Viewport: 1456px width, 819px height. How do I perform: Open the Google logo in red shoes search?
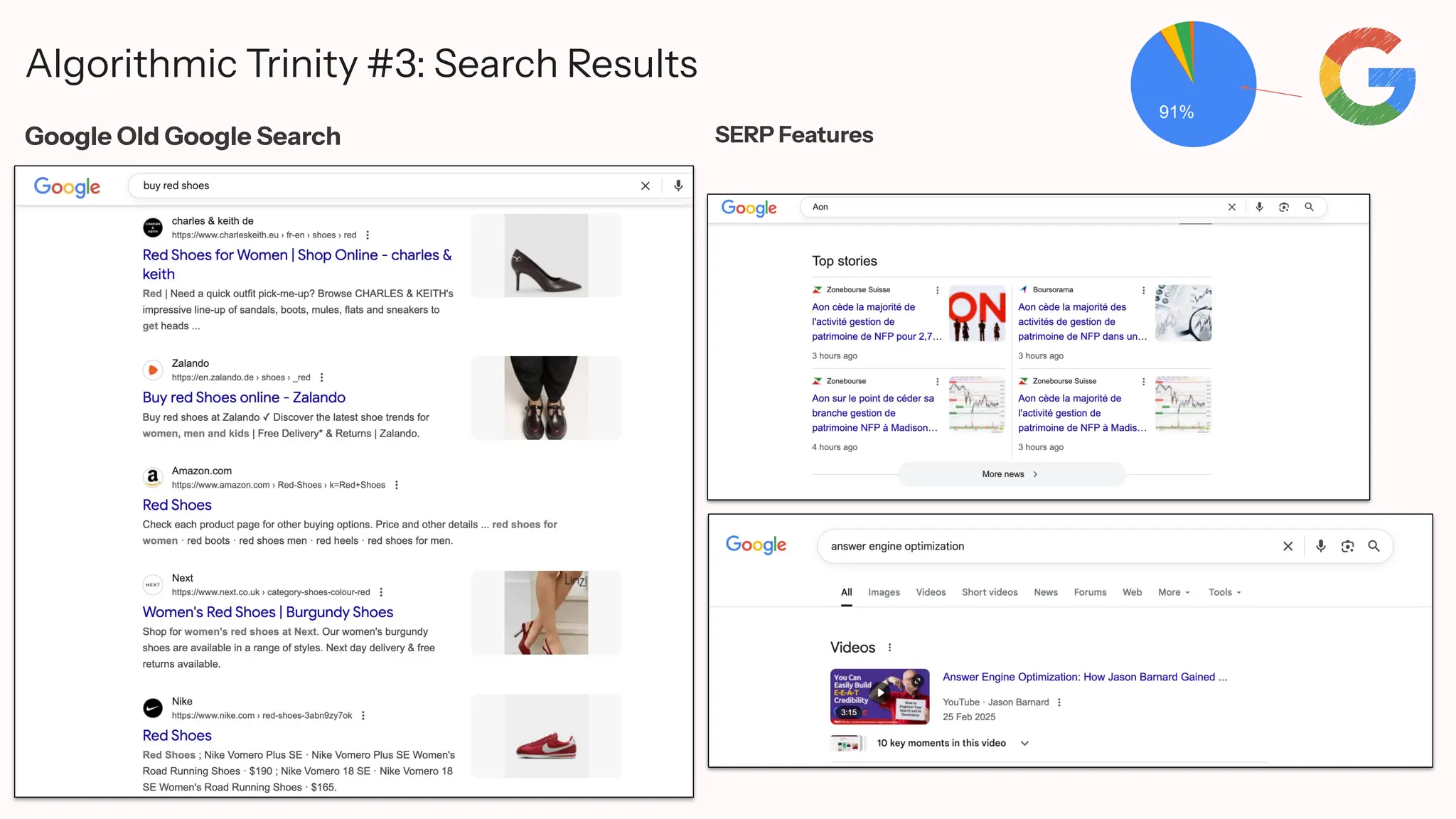(67, 187)
